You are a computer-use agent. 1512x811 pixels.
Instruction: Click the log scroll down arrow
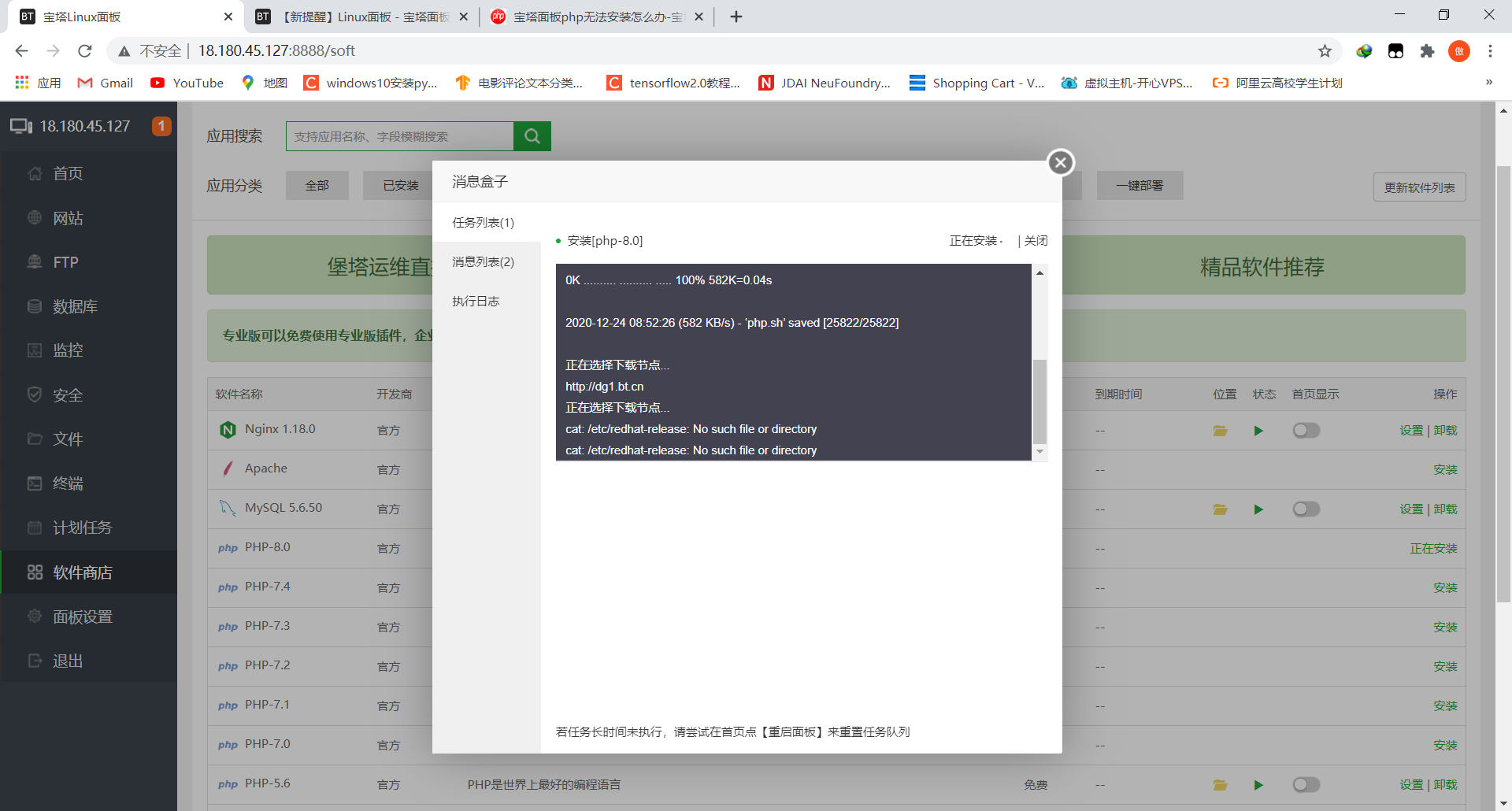(1039, 452)
